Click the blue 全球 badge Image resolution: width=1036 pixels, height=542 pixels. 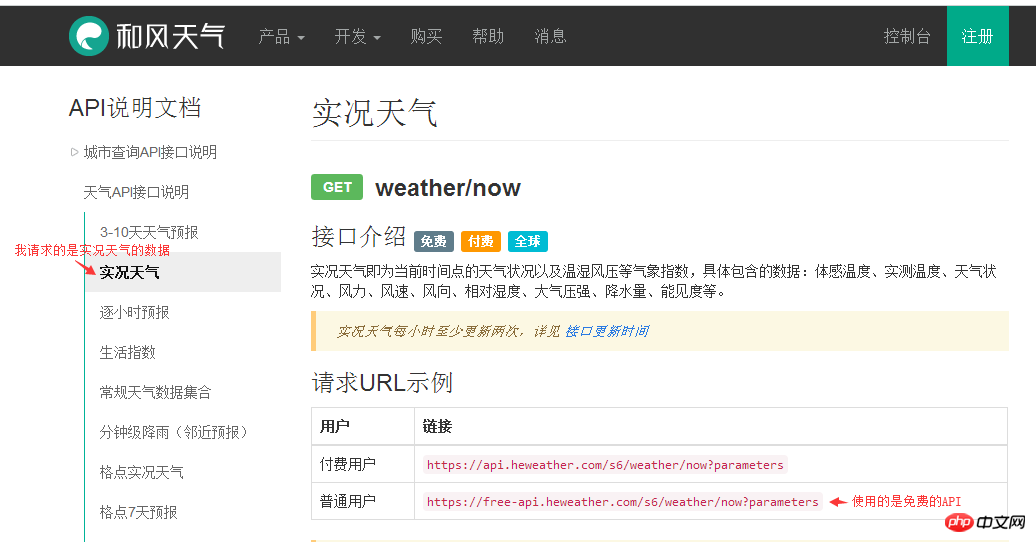[527, 241]
